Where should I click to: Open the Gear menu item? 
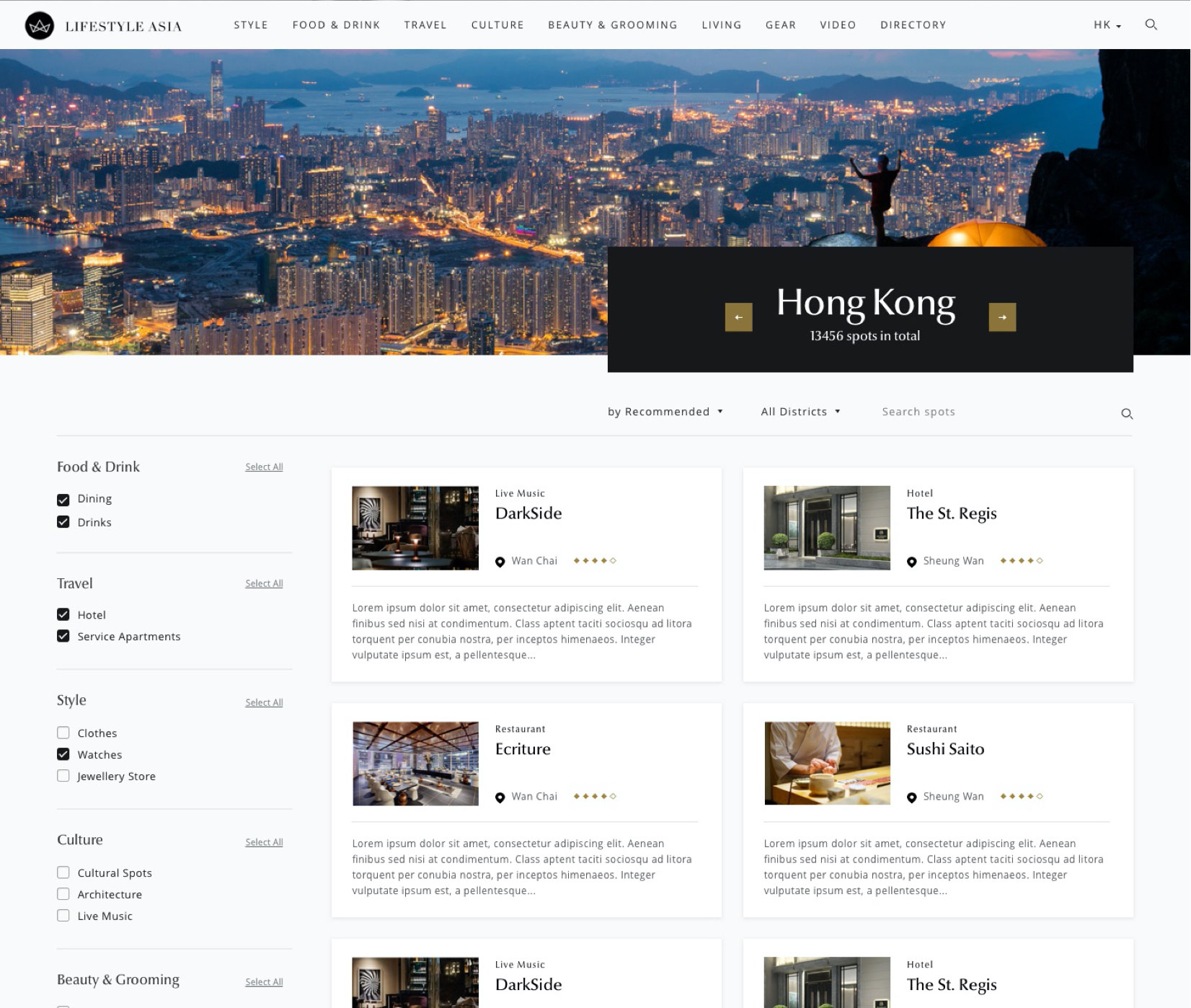click(x=781, y=25)
